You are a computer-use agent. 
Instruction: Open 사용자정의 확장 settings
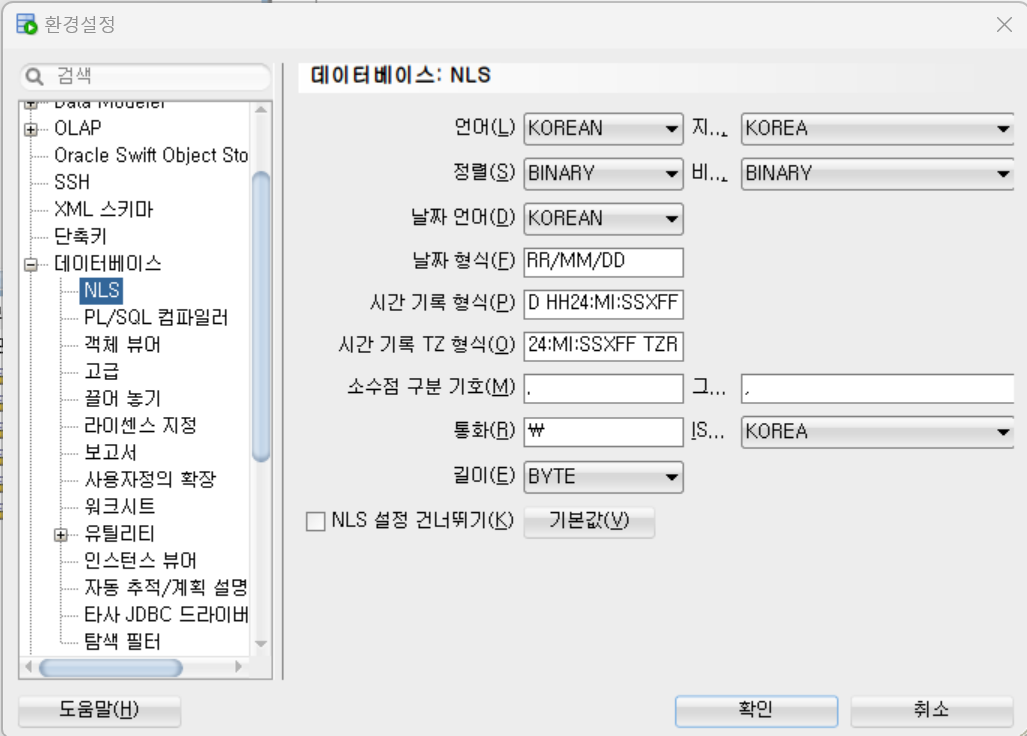[x=150, y=479]
